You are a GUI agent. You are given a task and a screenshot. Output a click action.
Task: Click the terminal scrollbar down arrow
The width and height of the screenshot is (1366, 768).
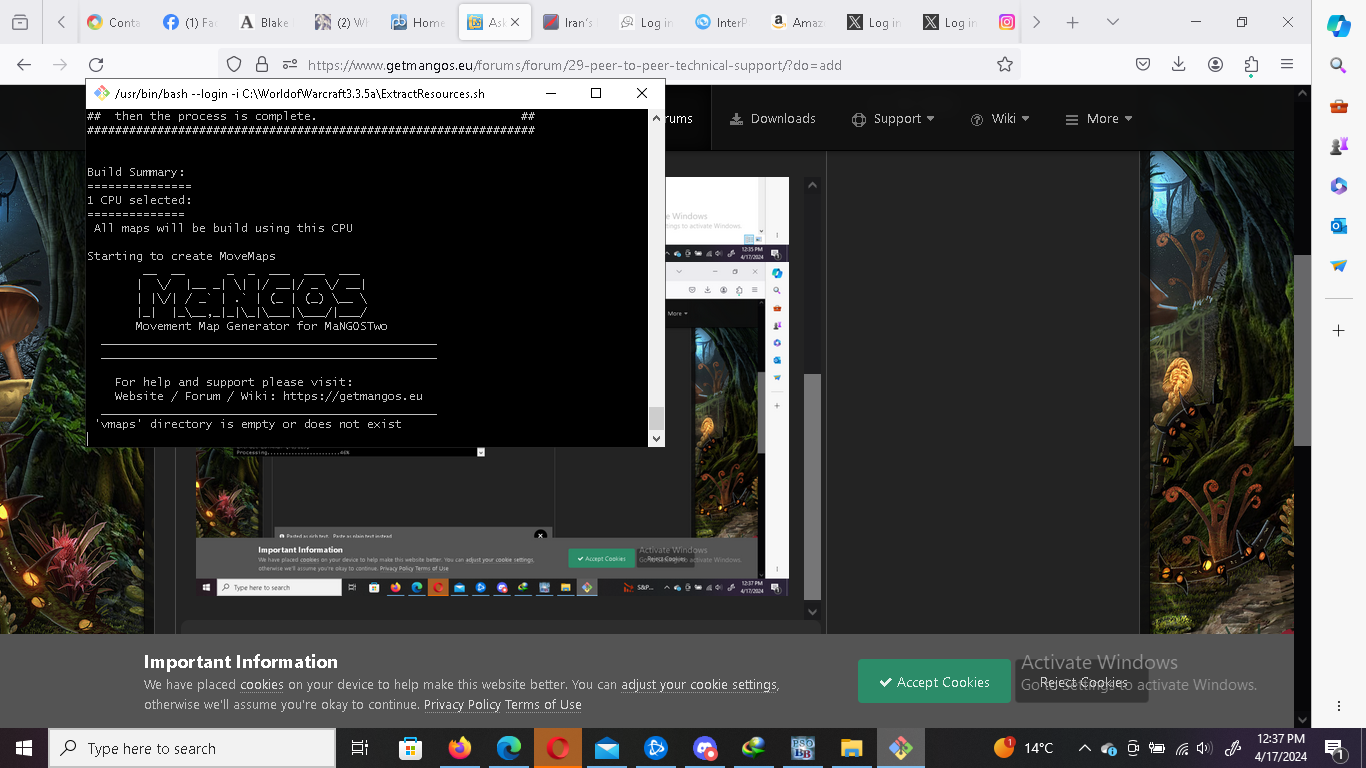coord(656,438)
